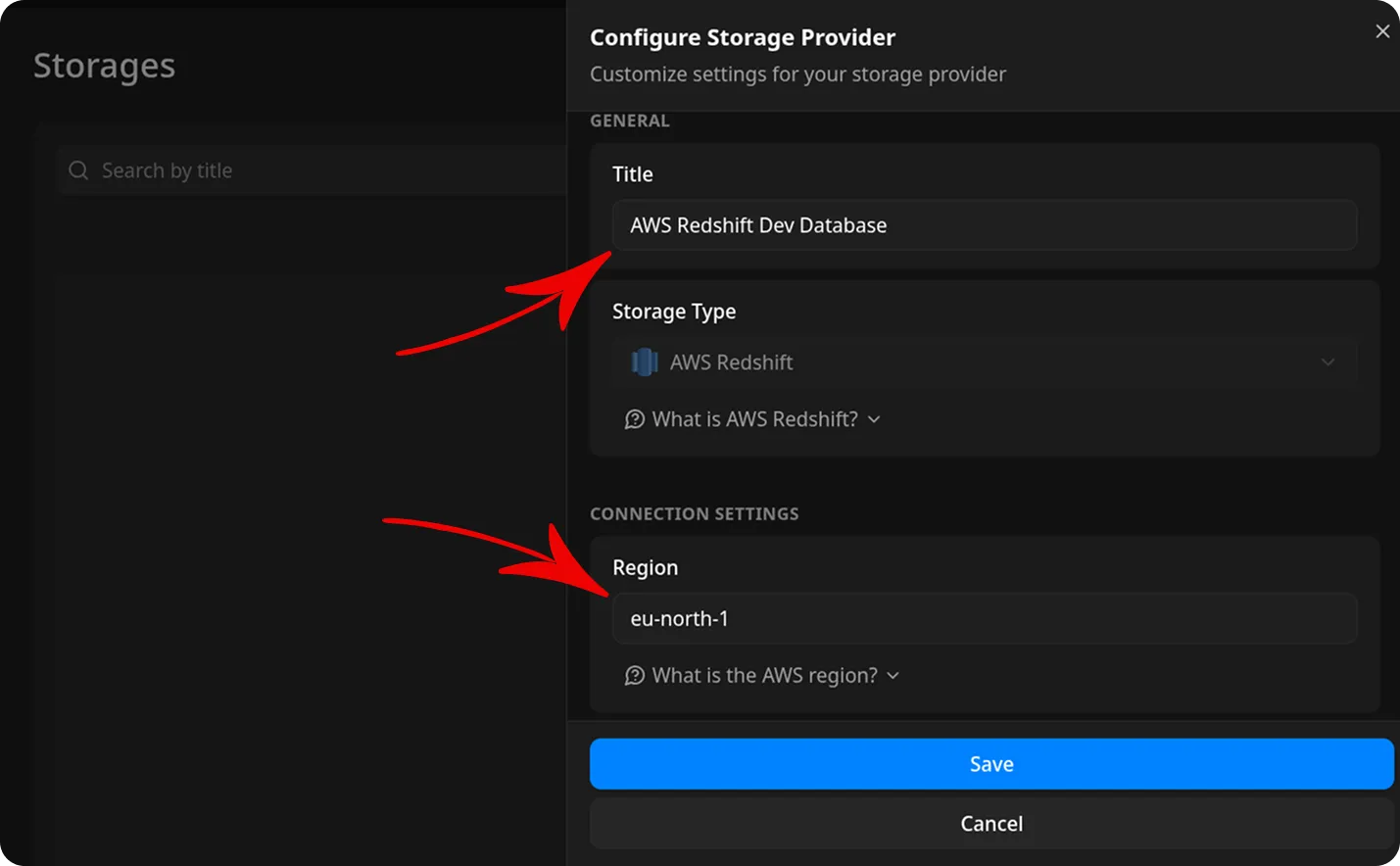Save the storage provider configuration
Screen dimensions: 1400x866
[x=991, y=763]
